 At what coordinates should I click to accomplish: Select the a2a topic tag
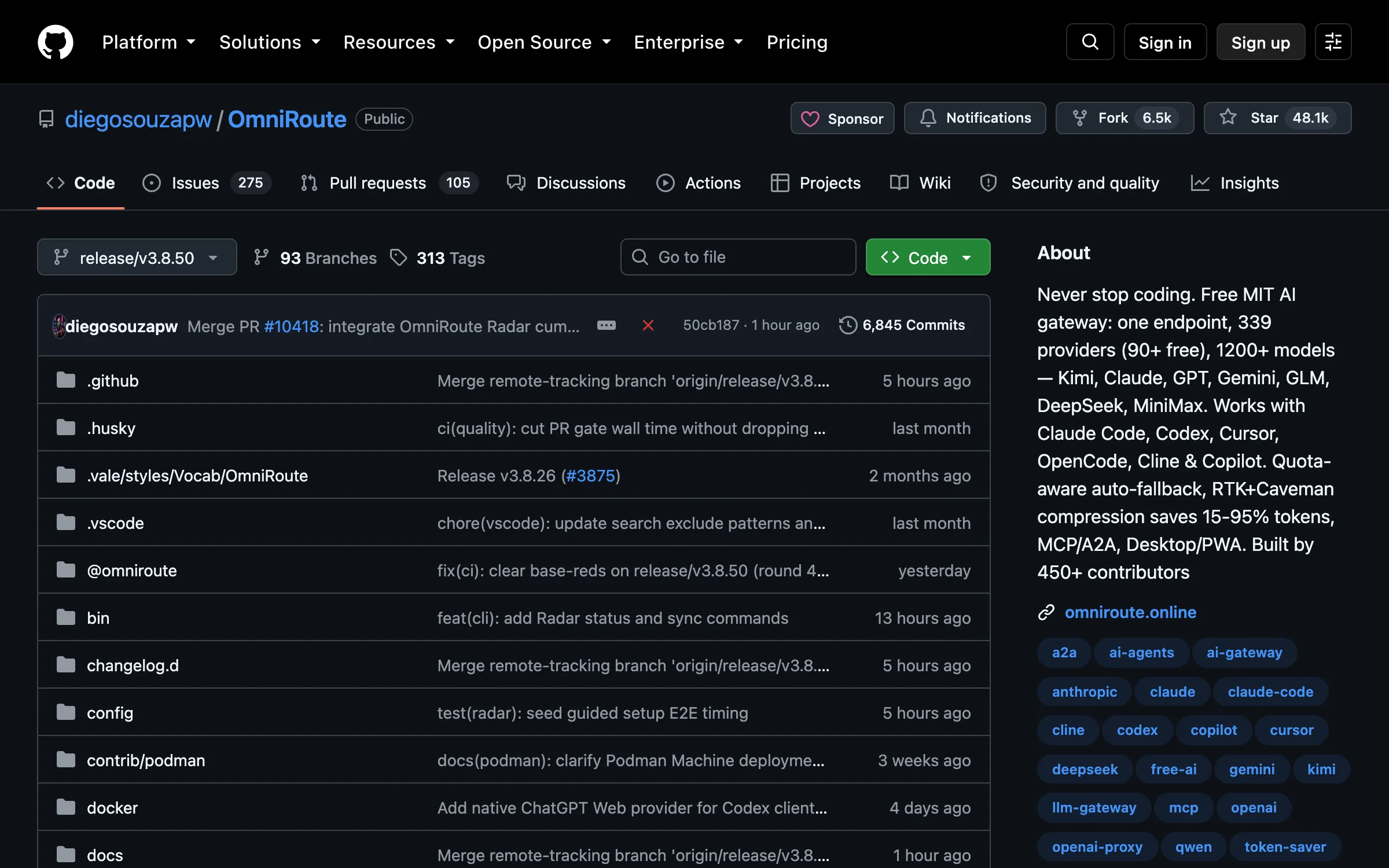(x=1064, y=653)
